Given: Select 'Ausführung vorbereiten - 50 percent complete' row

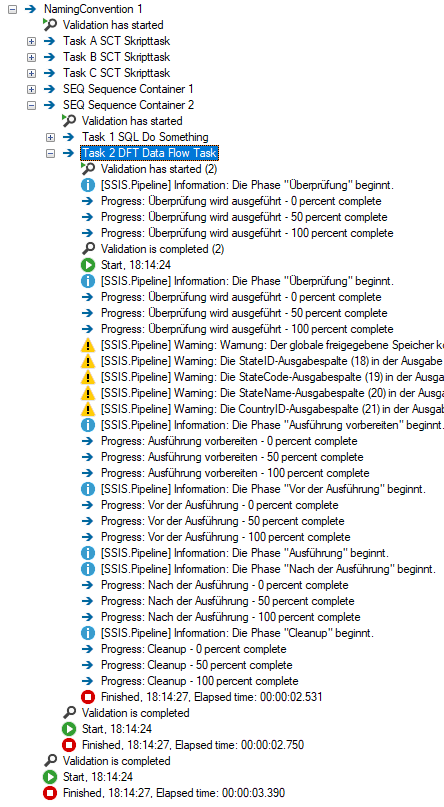Looking at the screenshot, I should (232, 457).
